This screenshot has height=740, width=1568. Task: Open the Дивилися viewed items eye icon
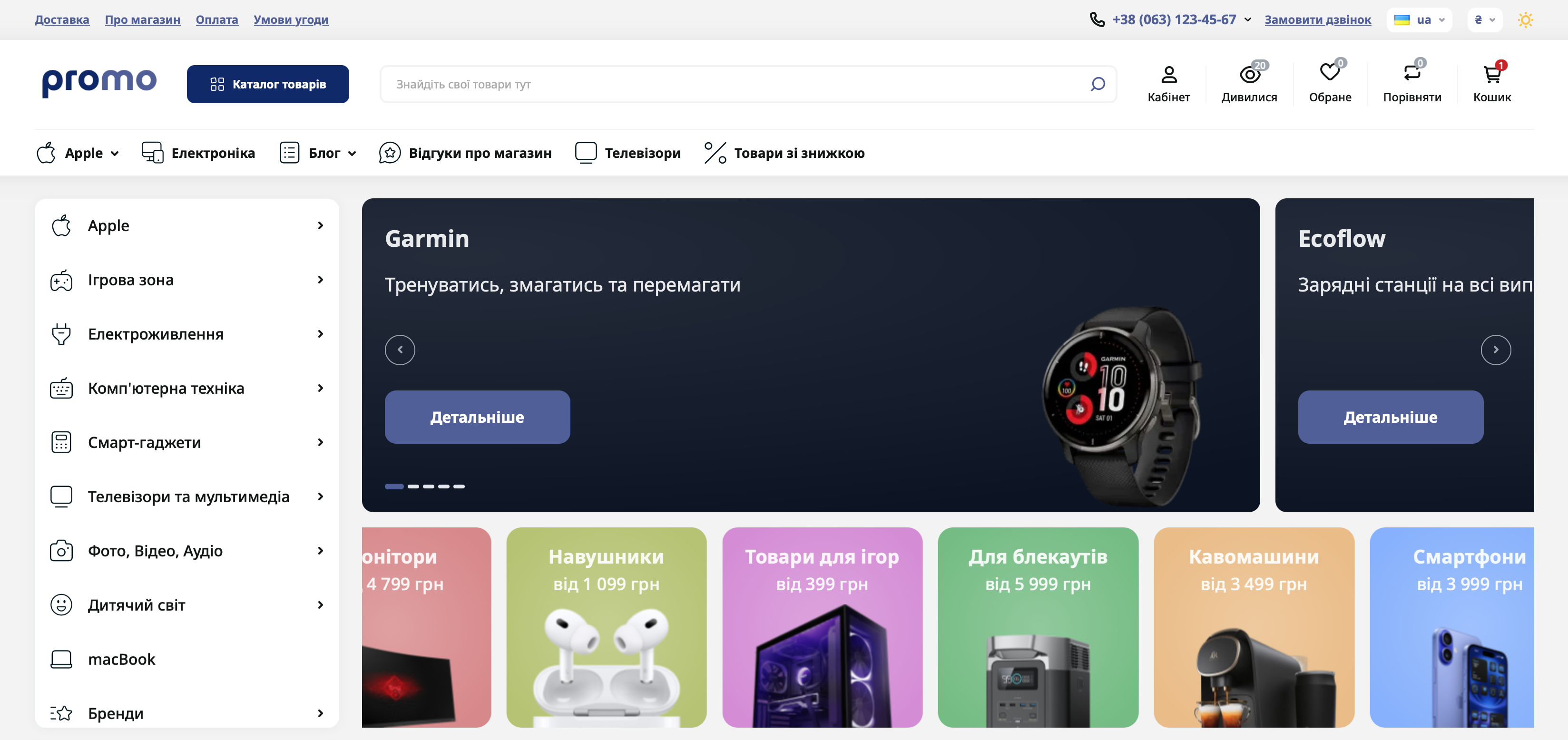[1249, 75]
